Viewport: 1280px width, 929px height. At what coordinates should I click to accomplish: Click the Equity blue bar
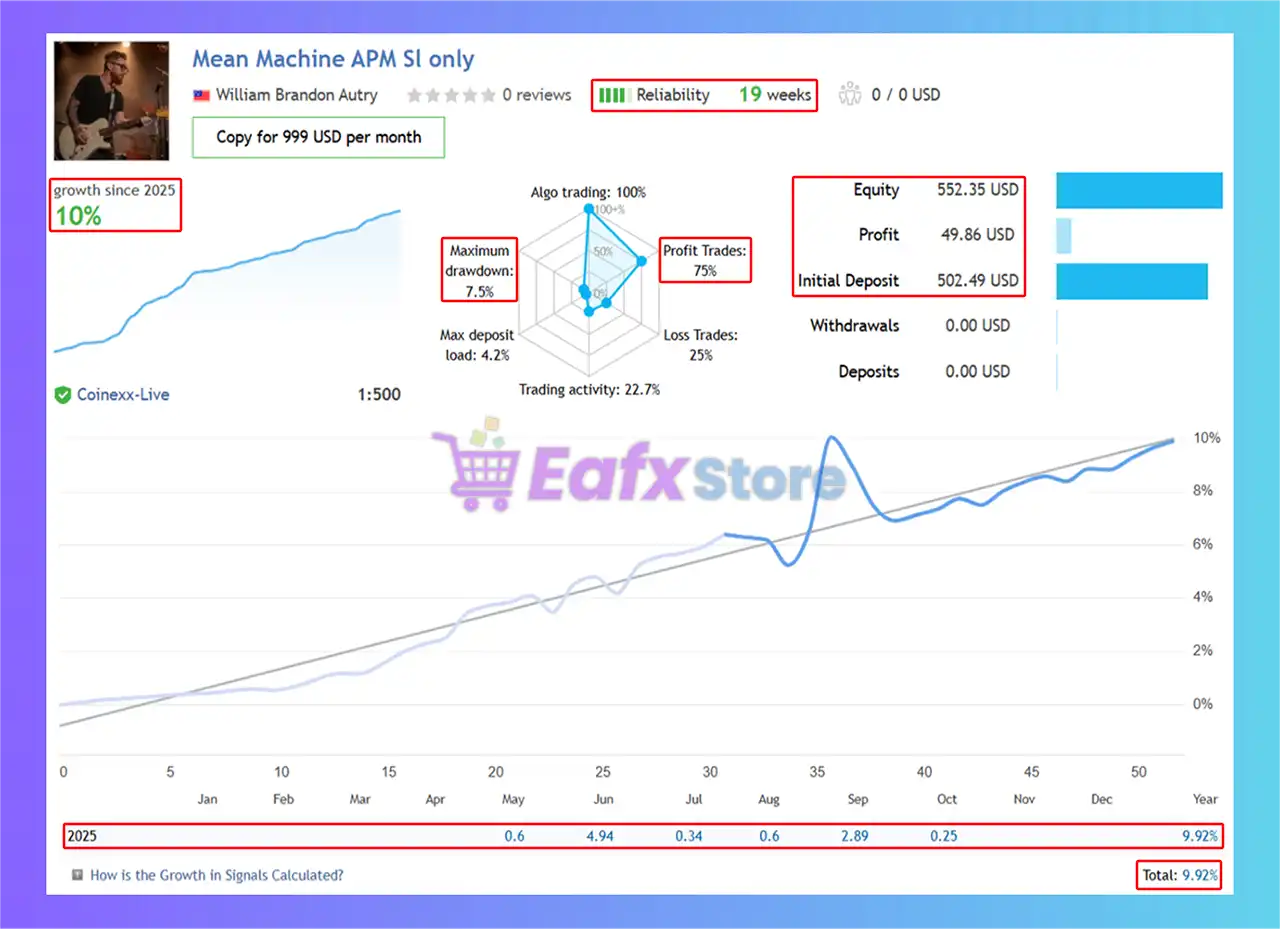[1139, 190]
